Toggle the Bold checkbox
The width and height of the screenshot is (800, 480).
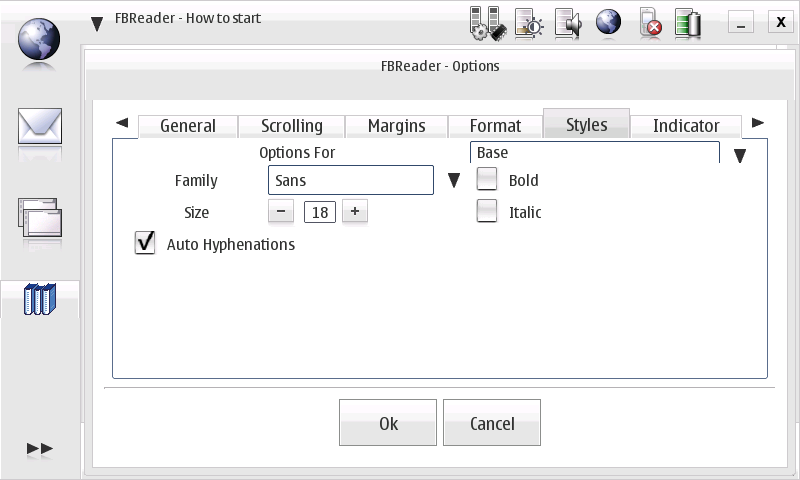tap(487, 180)
